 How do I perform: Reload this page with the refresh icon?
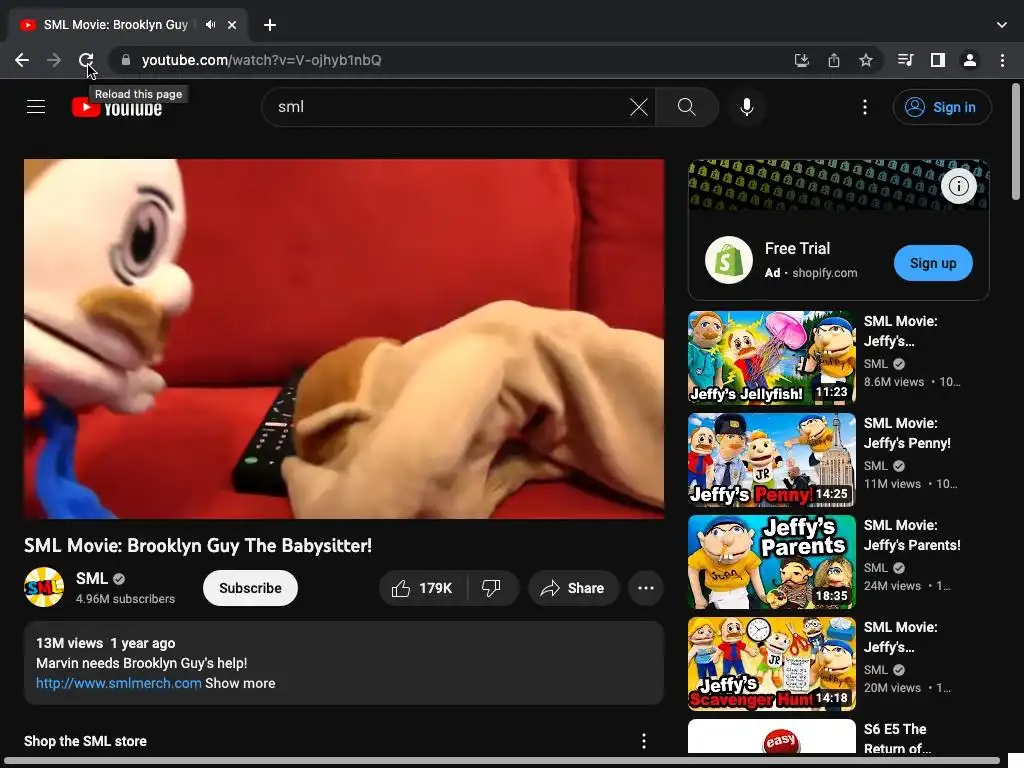(x=86, y=60)
